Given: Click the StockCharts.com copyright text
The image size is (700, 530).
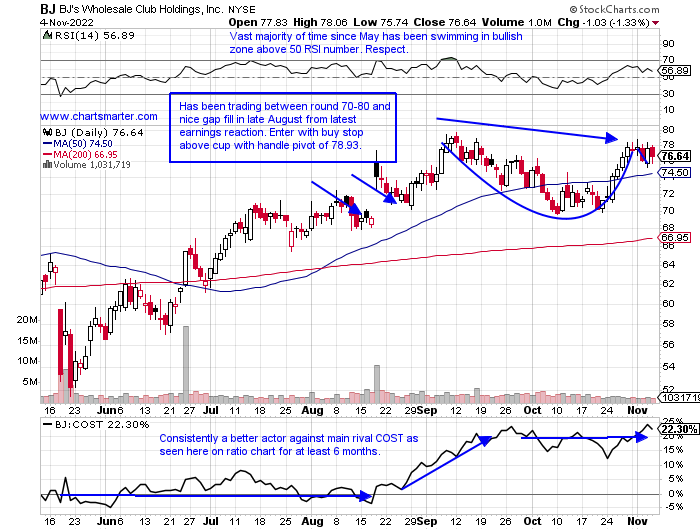Looking at the screenshot, I should click(614, 9).
